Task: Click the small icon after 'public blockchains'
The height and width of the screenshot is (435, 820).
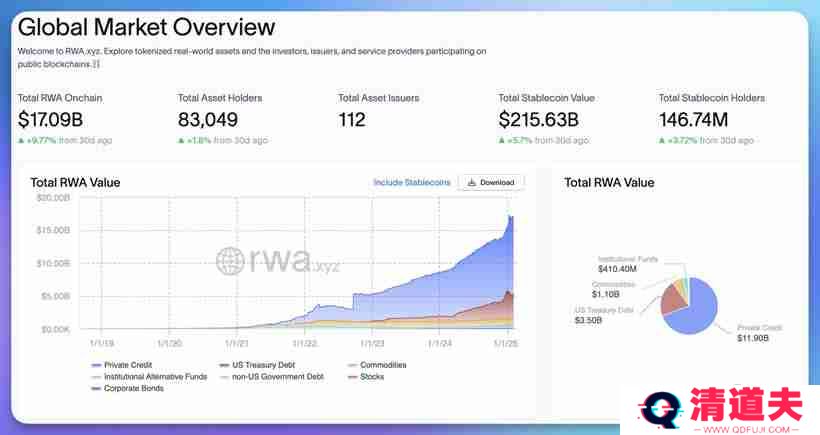Action: coord(96,64)
